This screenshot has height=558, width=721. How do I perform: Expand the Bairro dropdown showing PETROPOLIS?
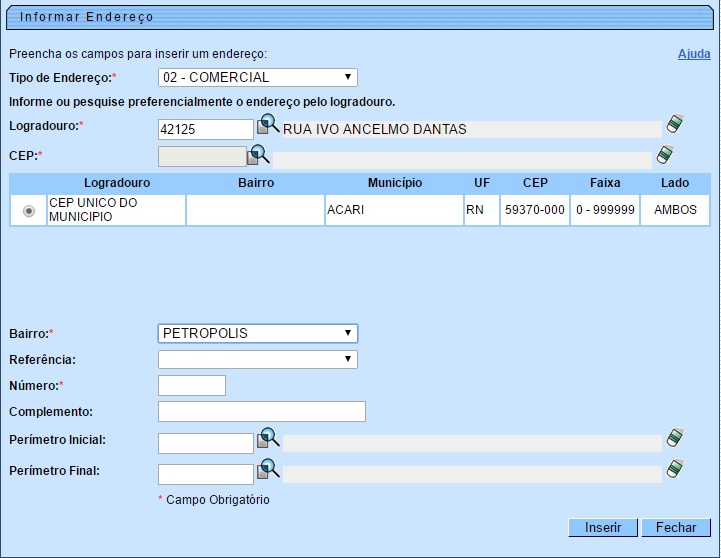coord(257,333)
